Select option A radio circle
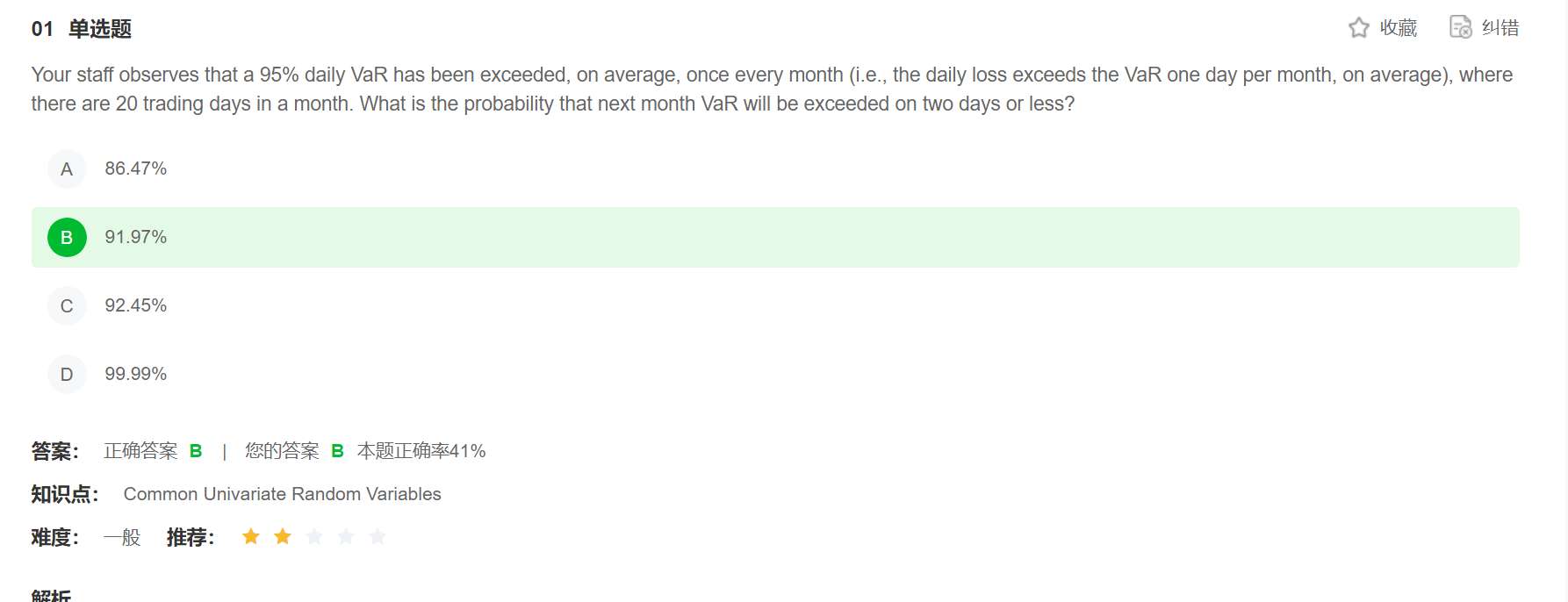The image size is (1568, 602). [67, 169]
